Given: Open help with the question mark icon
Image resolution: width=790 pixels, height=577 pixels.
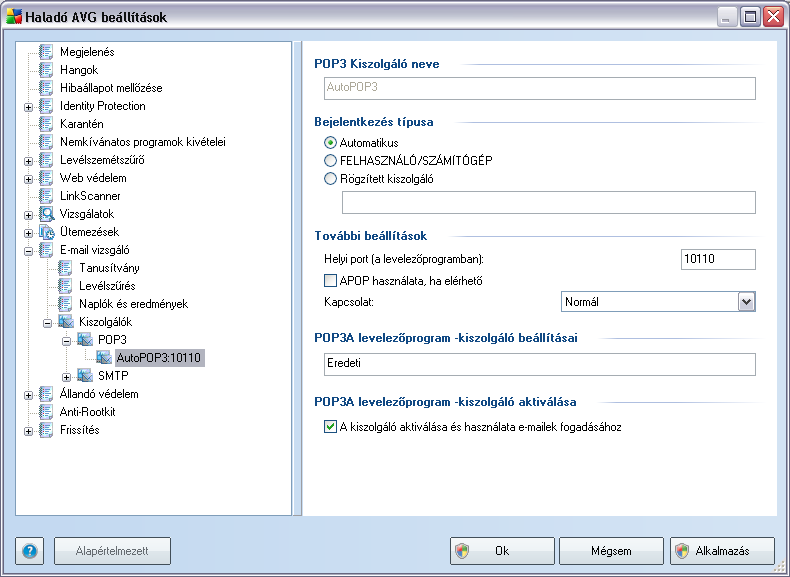Looking at the screenshot, I should pyautogui.click(x=30, y=551).
